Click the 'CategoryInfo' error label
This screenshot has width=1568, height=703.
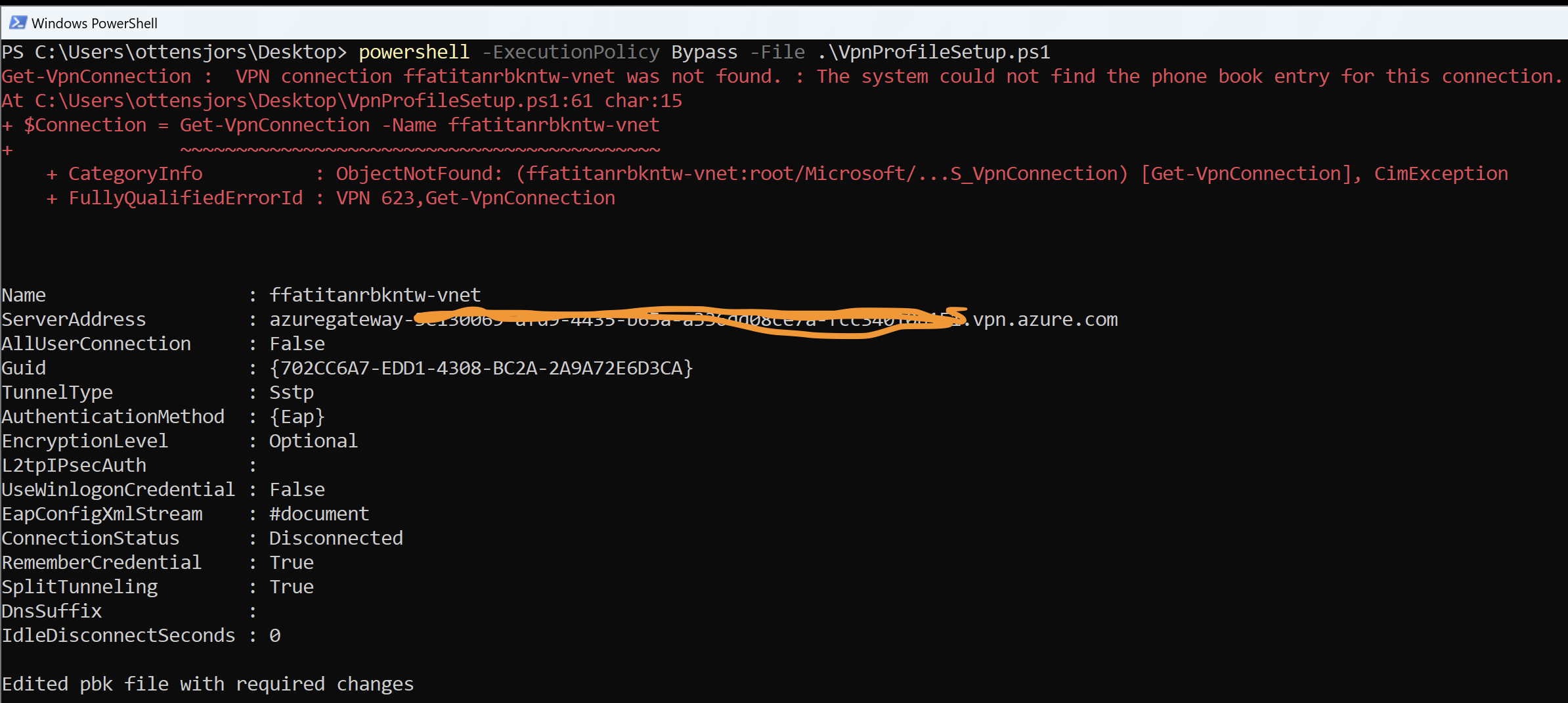point(135,173)
